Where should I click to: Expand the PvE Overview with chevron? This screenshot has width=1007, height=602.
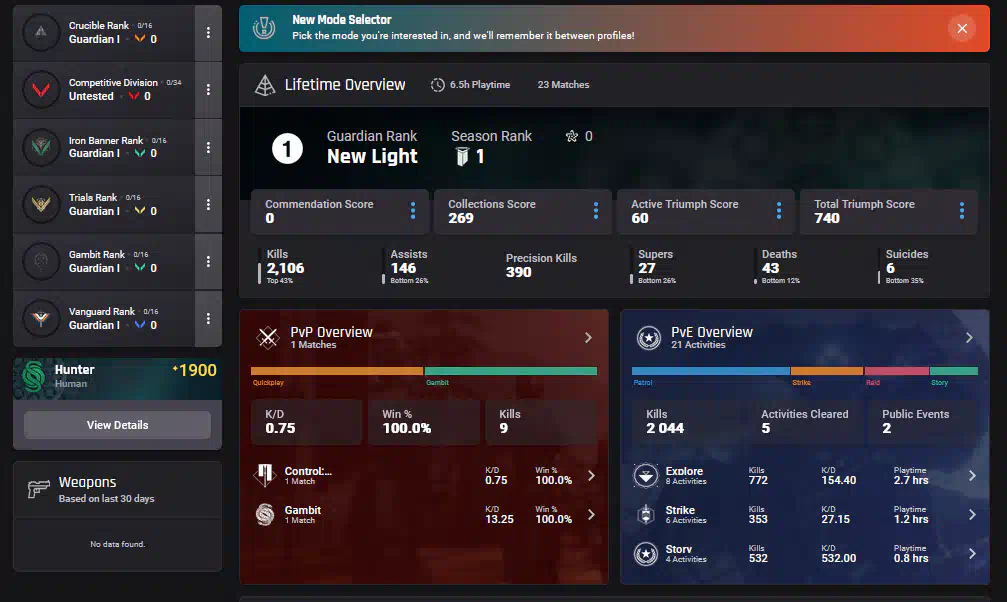click(x=969, y=337)
